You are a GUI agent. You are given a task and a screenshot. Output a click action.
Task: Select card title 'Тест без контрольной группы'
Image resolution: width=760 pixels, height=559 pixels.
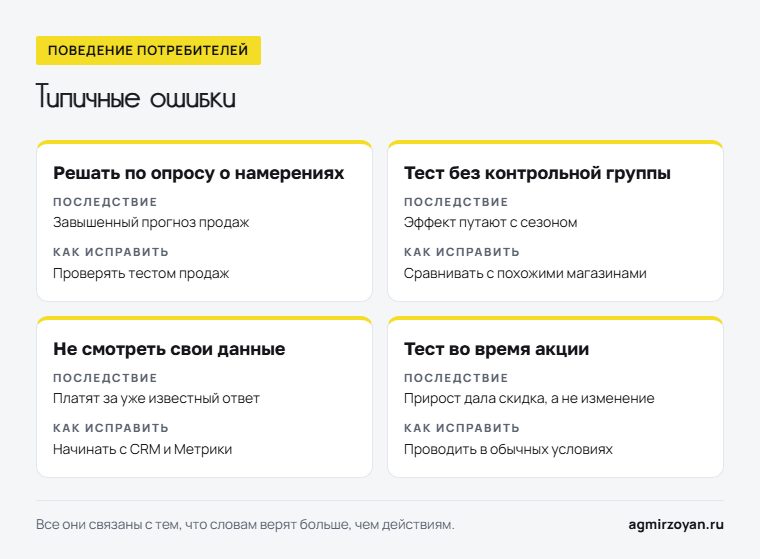[x=538, y=173]
